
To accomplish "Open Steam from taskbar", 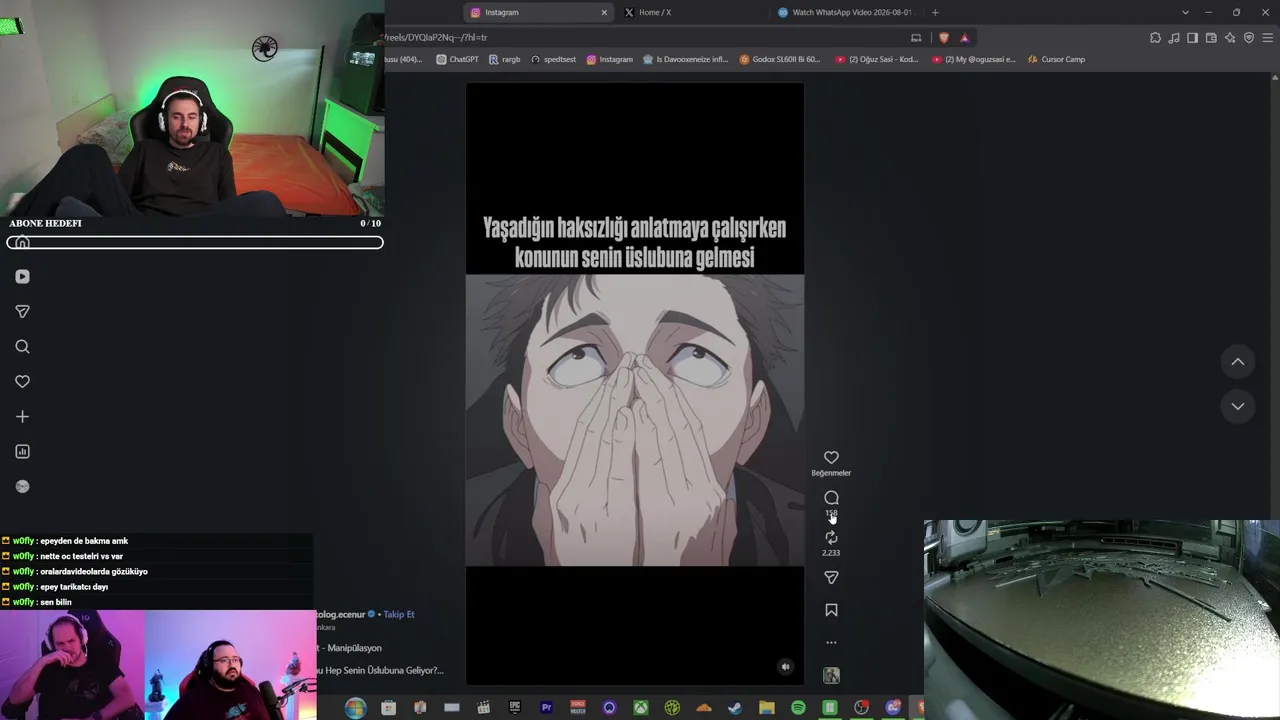I will pos(735,708).
